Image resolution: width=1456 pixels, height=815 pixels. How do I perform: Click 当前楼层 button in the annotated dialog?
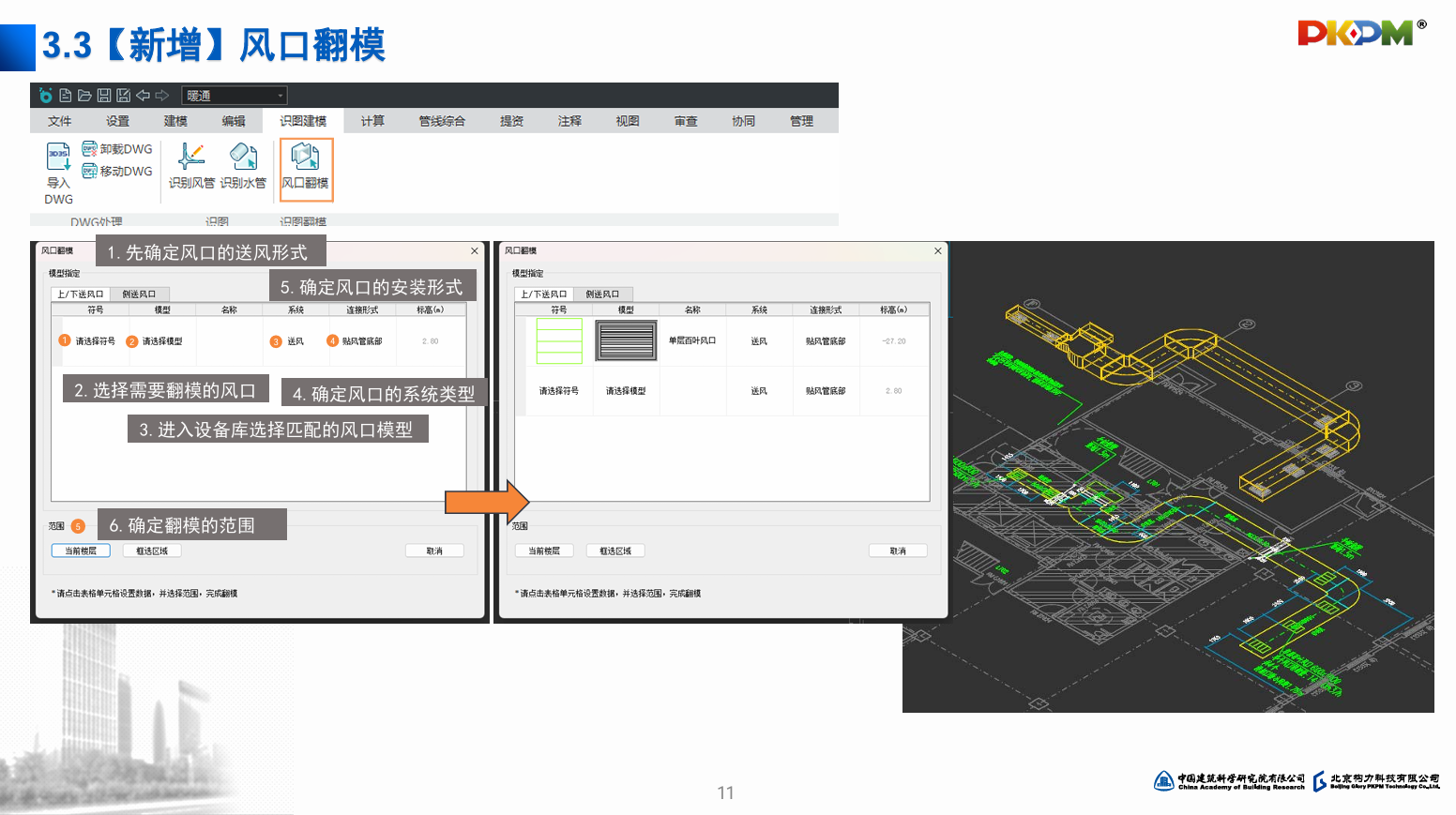pyautogui.click(x=81, y=551)
